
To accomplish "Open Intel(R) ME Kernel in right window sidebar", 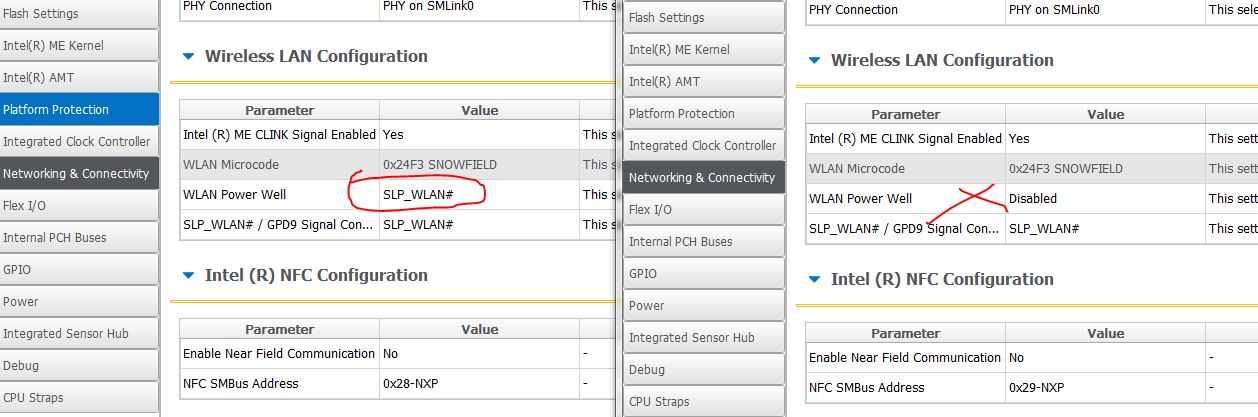I will 704,50.
